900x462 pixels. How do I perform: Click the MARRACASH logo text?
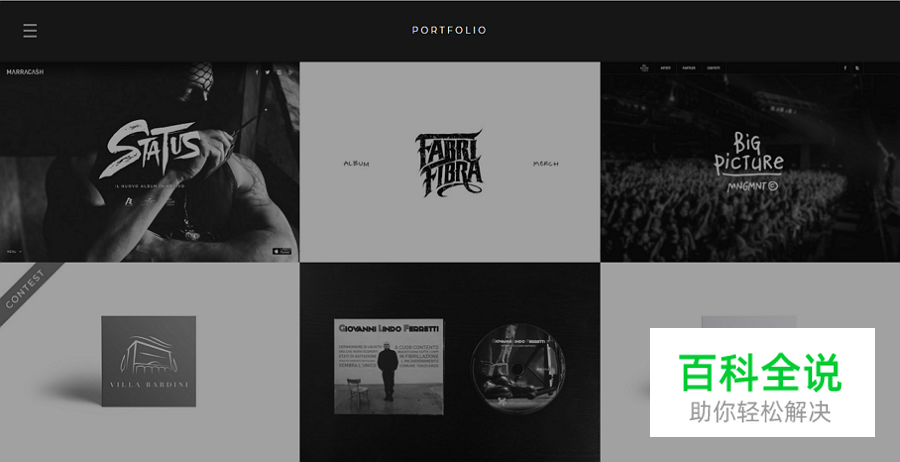25,72
